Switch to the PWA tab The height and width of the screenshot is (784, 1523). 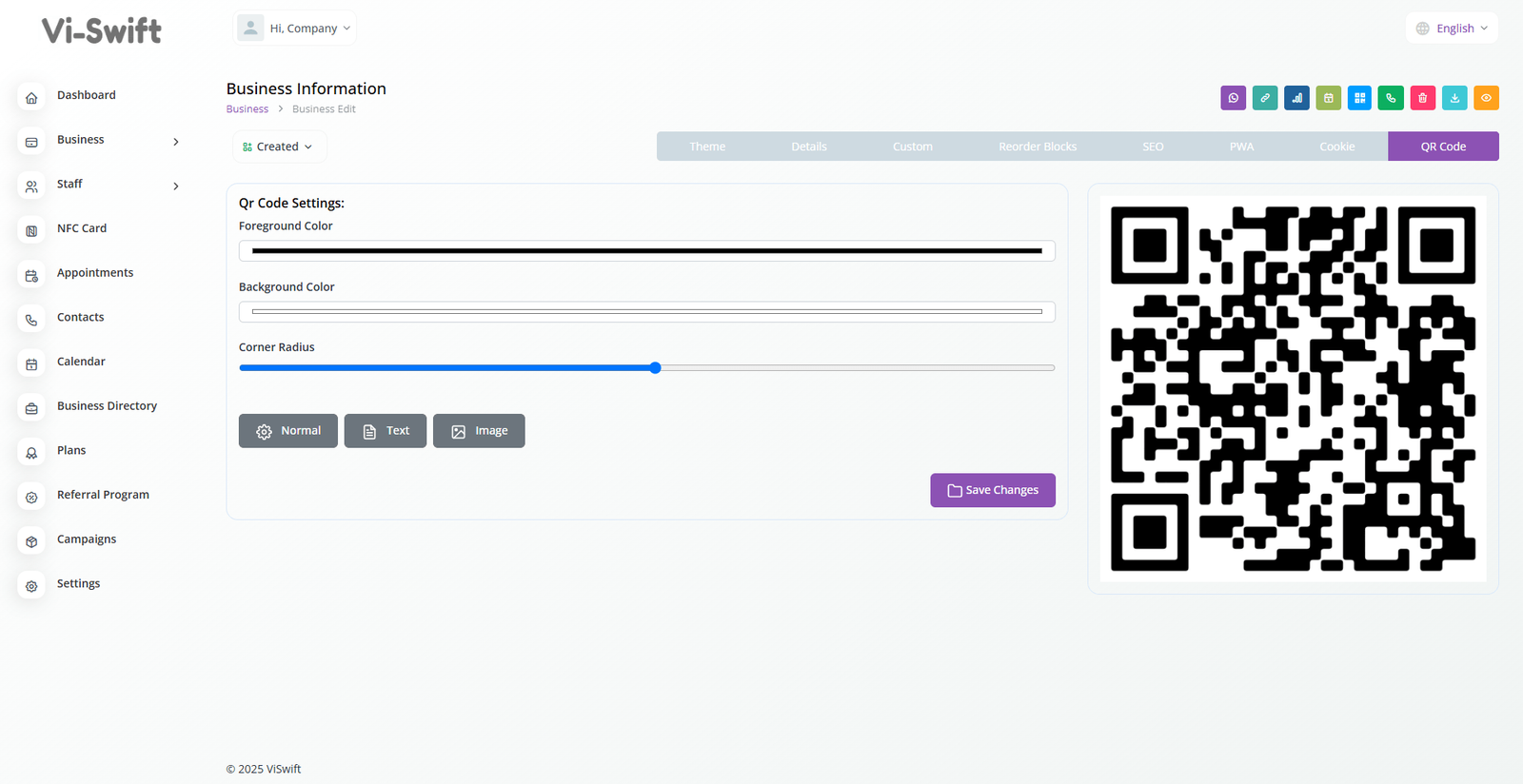[x=1241, y=147]
